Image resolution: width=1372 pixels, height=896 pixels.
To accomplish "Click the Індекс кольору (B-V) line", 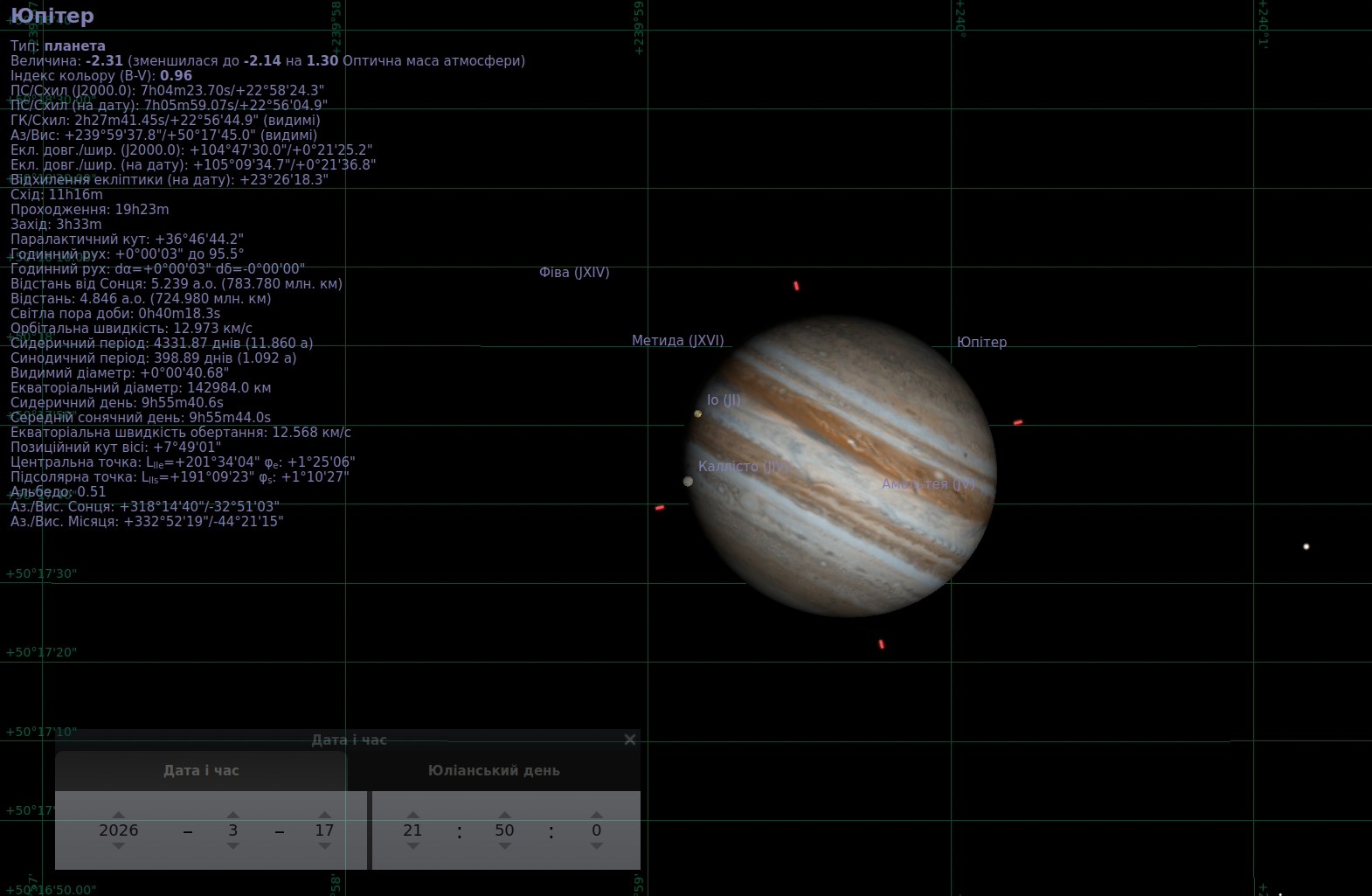I will (101, 75).
